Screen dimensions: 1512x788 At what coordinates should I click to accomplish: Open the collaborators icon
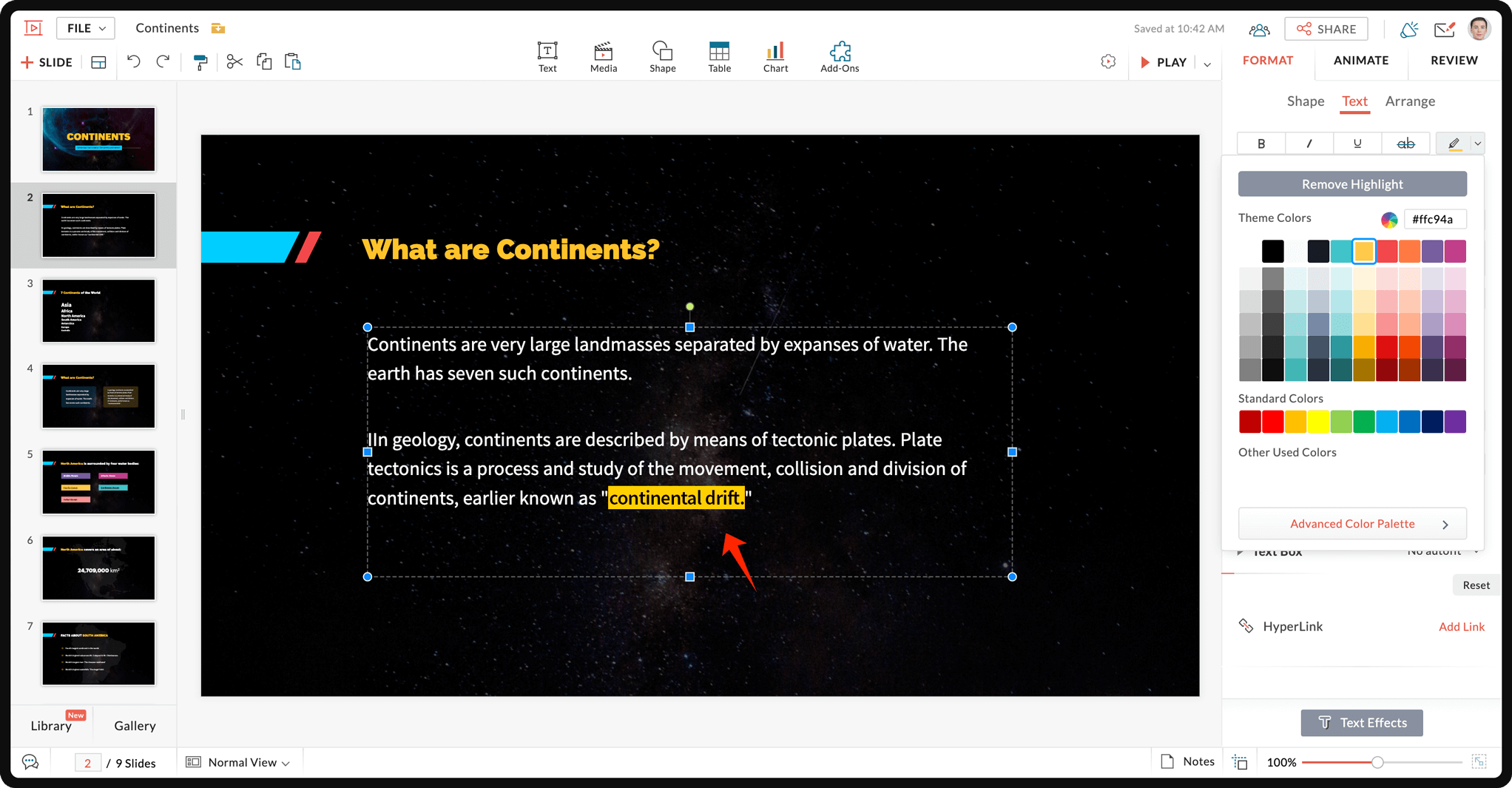coord(1259,30)
